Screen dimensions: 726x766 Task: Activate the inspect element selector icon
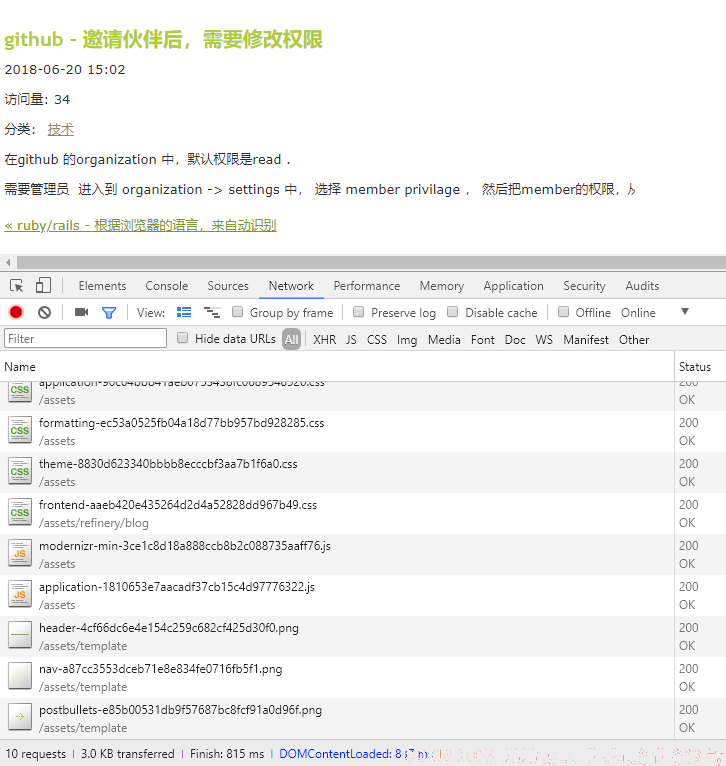click(x=17, y=285)
